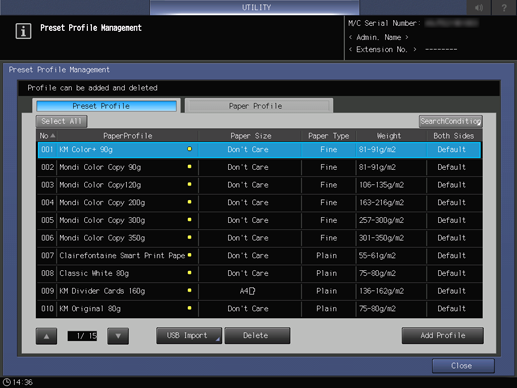Image resolution: width=517 pixels, height=388 pixels.
Task: Click the A4 paper orientation icon
Action: point(252,291)
